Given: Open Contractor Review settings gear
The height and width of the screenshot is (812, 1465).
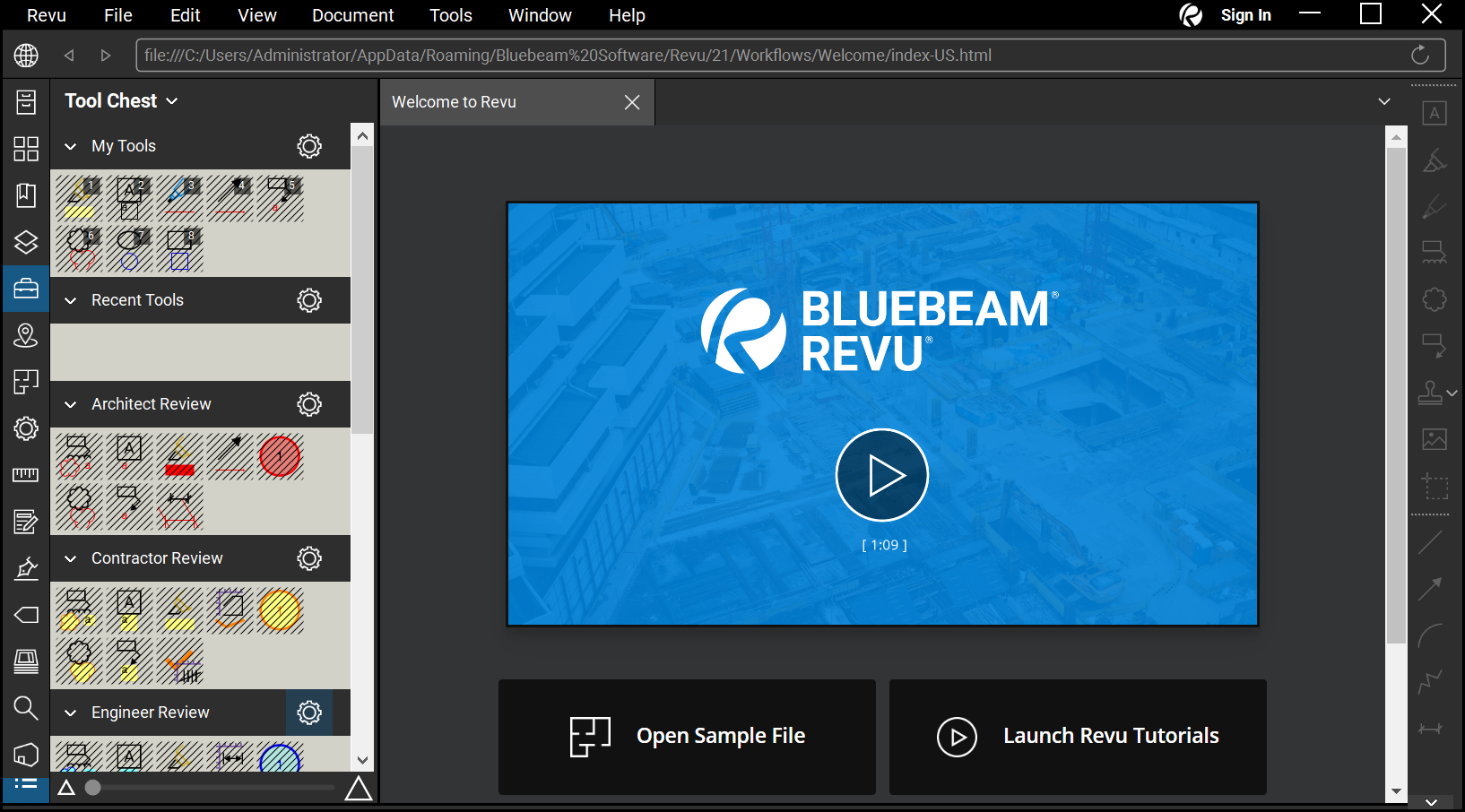Looking at the screenshot, I should click(x=309, y=558).
